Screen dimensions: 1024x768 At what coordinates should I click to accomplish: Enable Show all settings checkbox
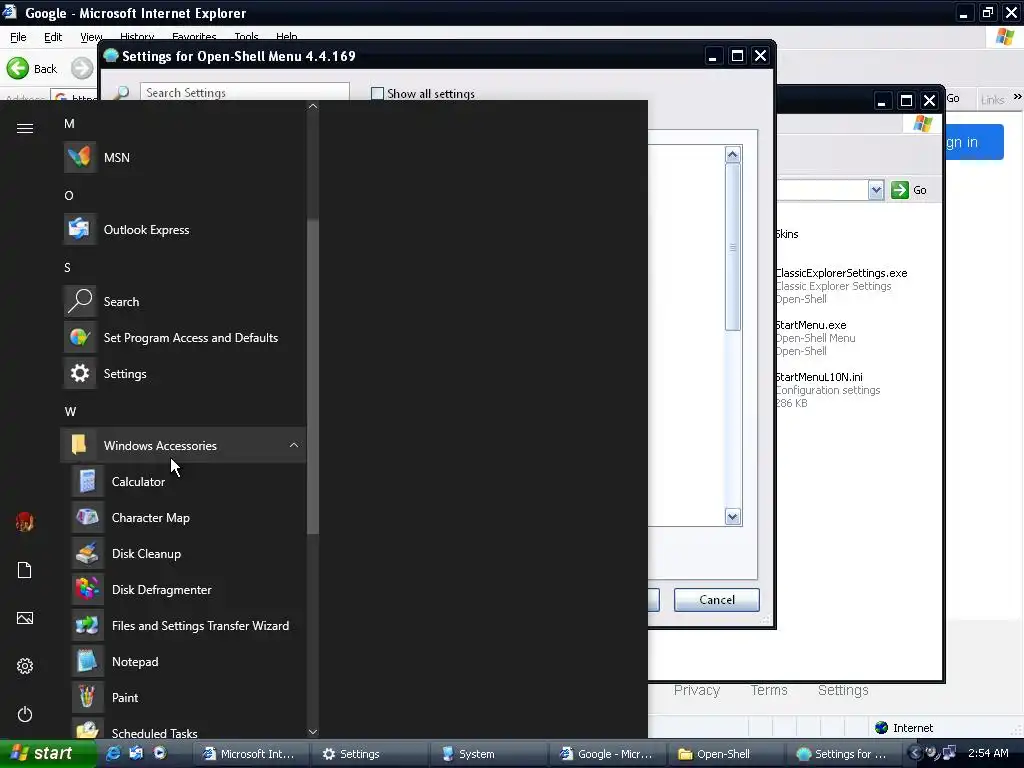tap(377, 93)
